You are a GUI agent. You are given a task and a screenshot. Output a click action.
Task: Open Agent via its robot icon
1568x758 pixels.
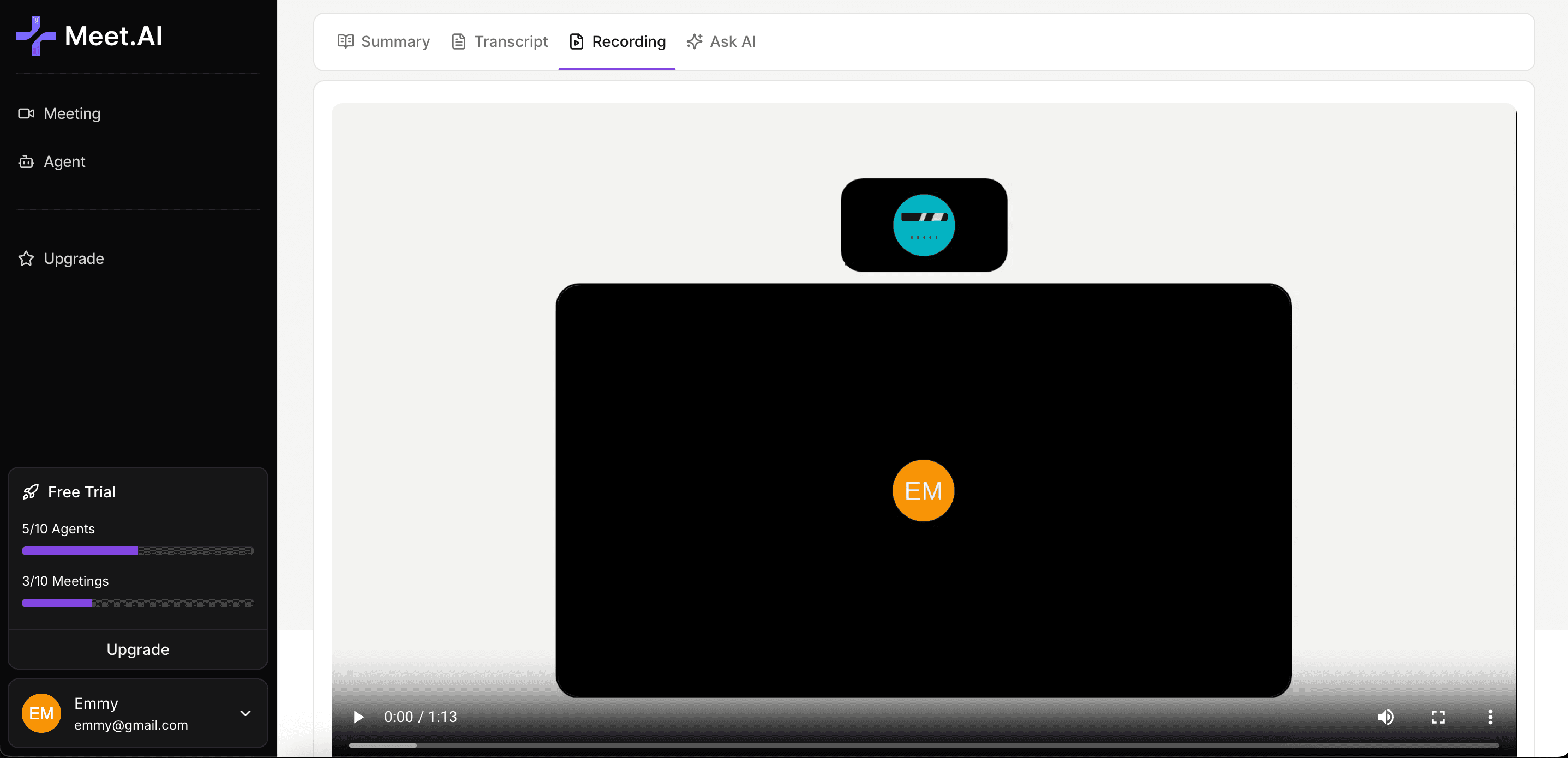(26, 162)
